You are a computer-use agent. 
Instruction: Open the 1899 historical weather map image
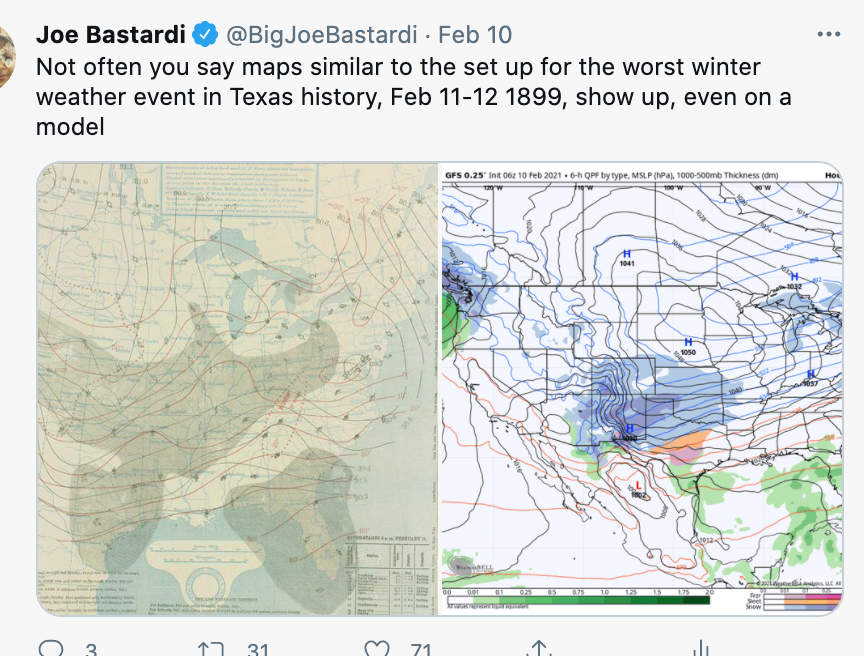238,389
